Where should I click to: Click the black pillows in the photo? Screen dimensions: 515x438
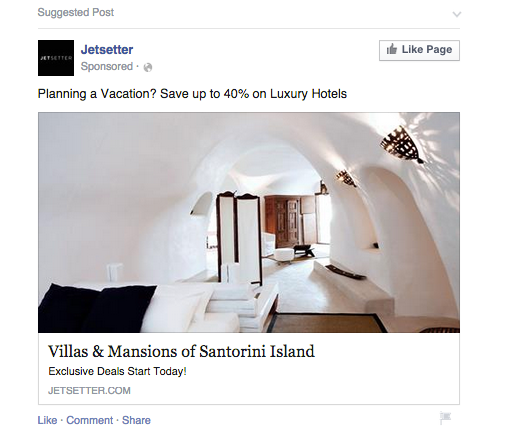(97, 307)
